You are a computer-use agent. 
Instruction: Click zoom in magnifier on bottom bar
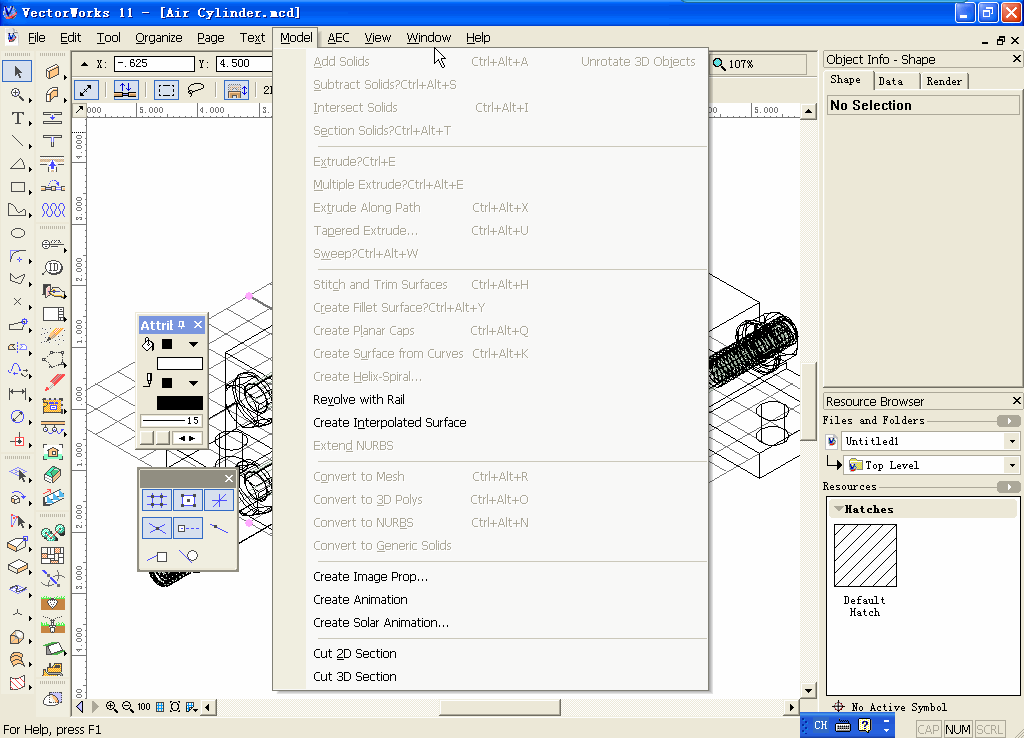pos(112,707)
